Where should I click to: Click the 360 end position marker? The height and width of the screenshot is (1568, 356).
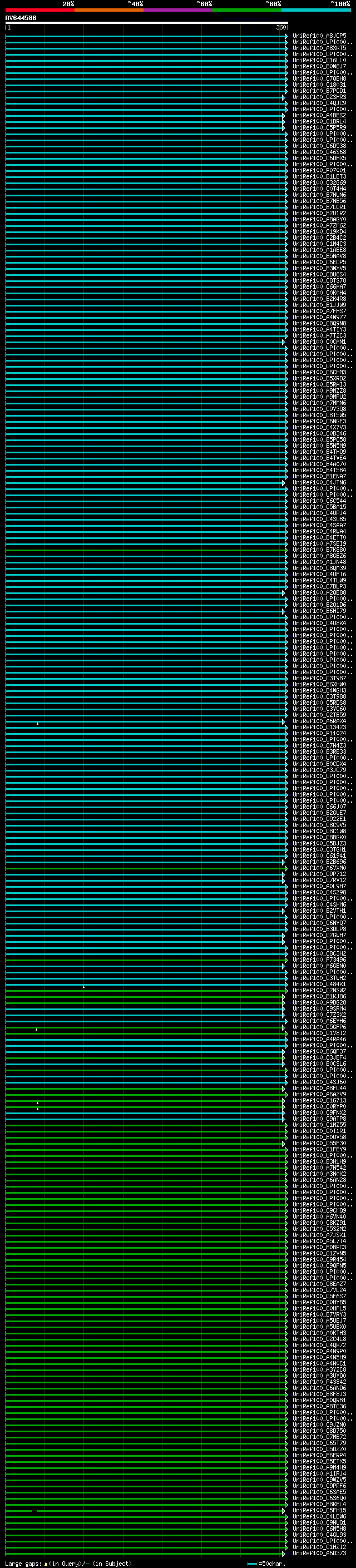point(280,28)
